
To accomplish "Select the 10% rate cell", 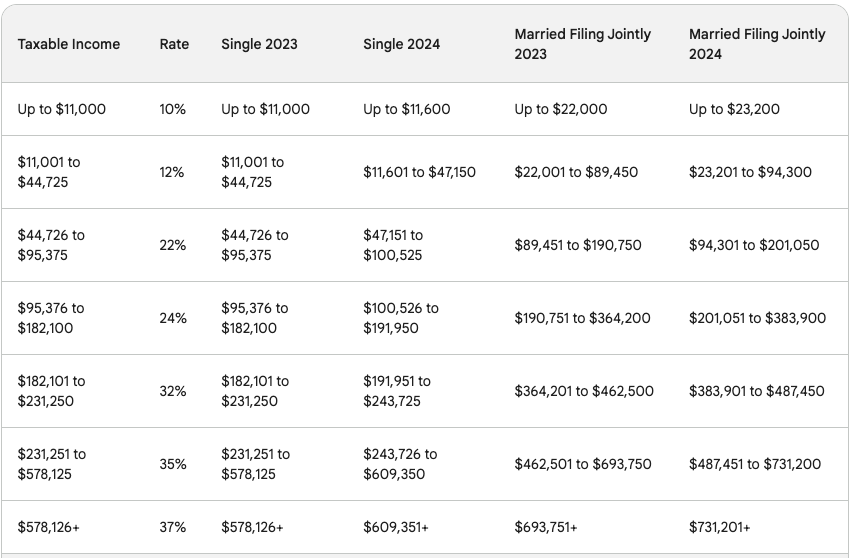I will coord(173,109).
